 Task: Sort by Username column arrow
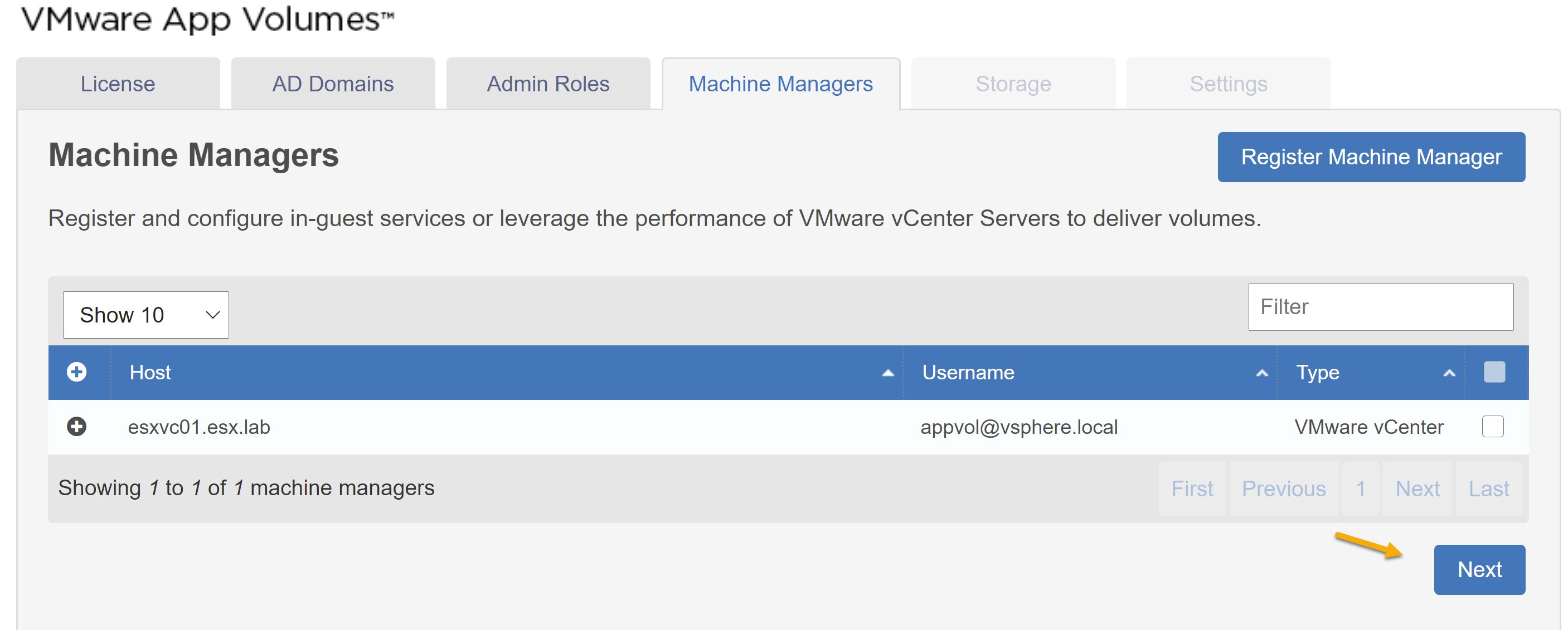click(1263, 373)
